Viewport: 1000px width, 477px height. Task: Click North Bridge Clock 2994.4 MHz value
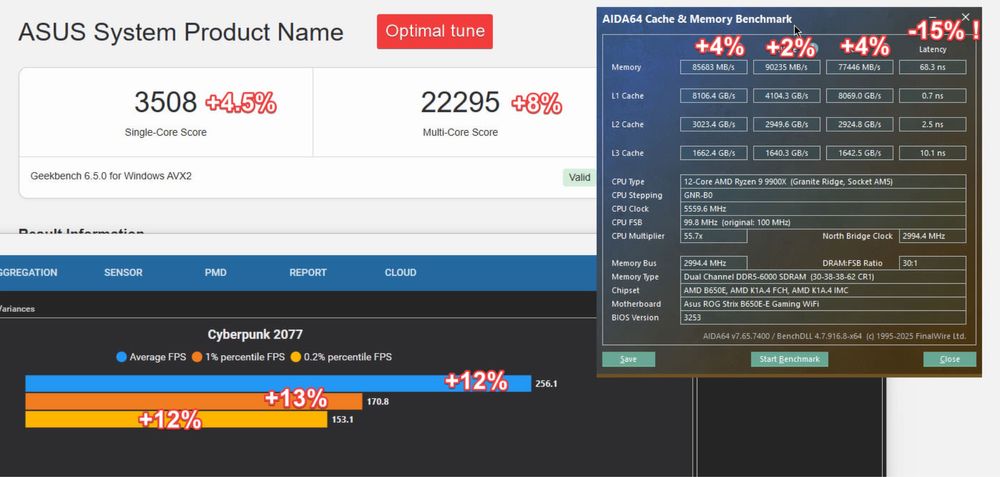[932, 236]
